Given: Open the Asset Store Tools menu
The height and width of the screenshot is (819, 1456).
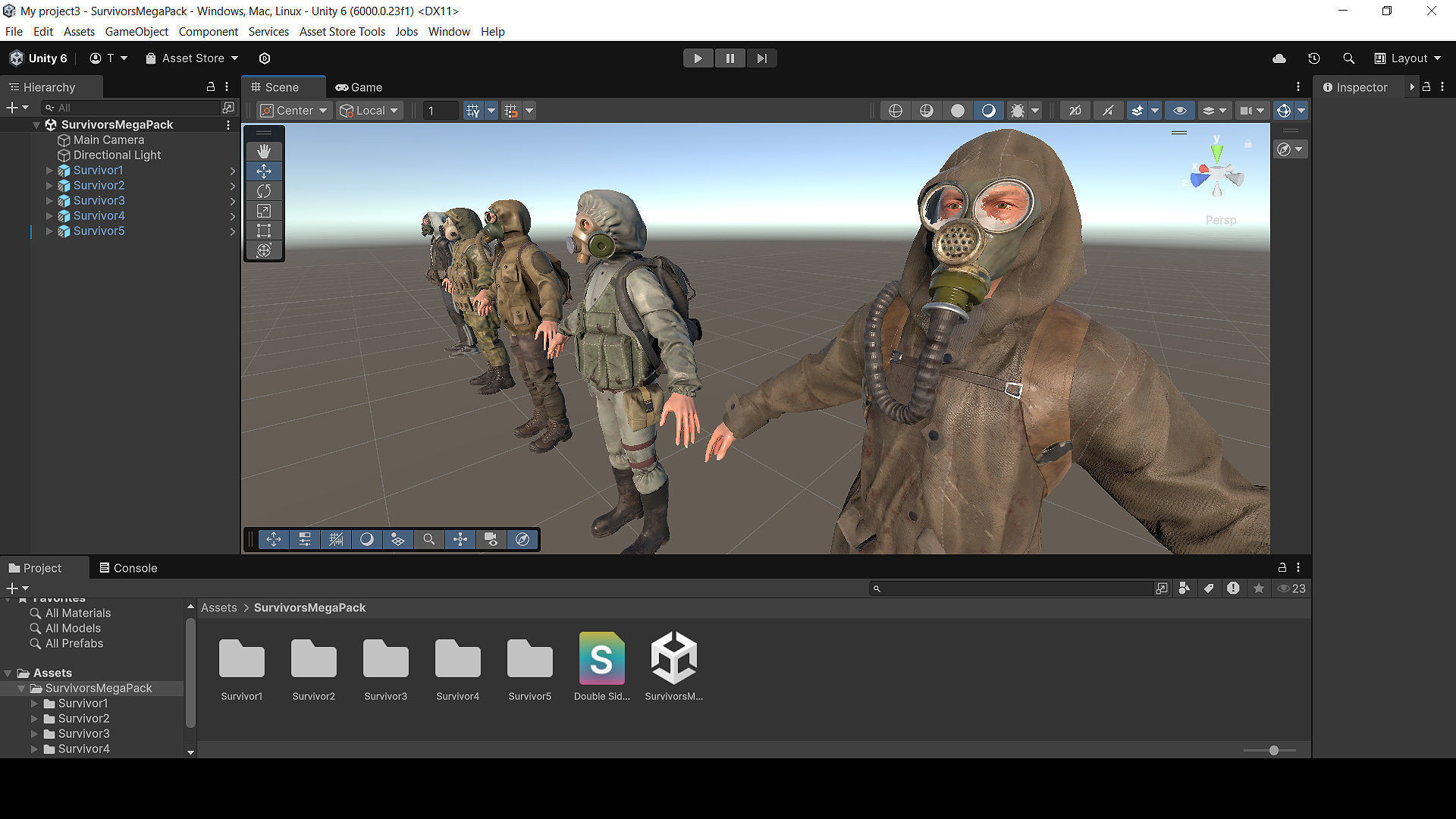Looking at the screenshot, I should [342, 32].
